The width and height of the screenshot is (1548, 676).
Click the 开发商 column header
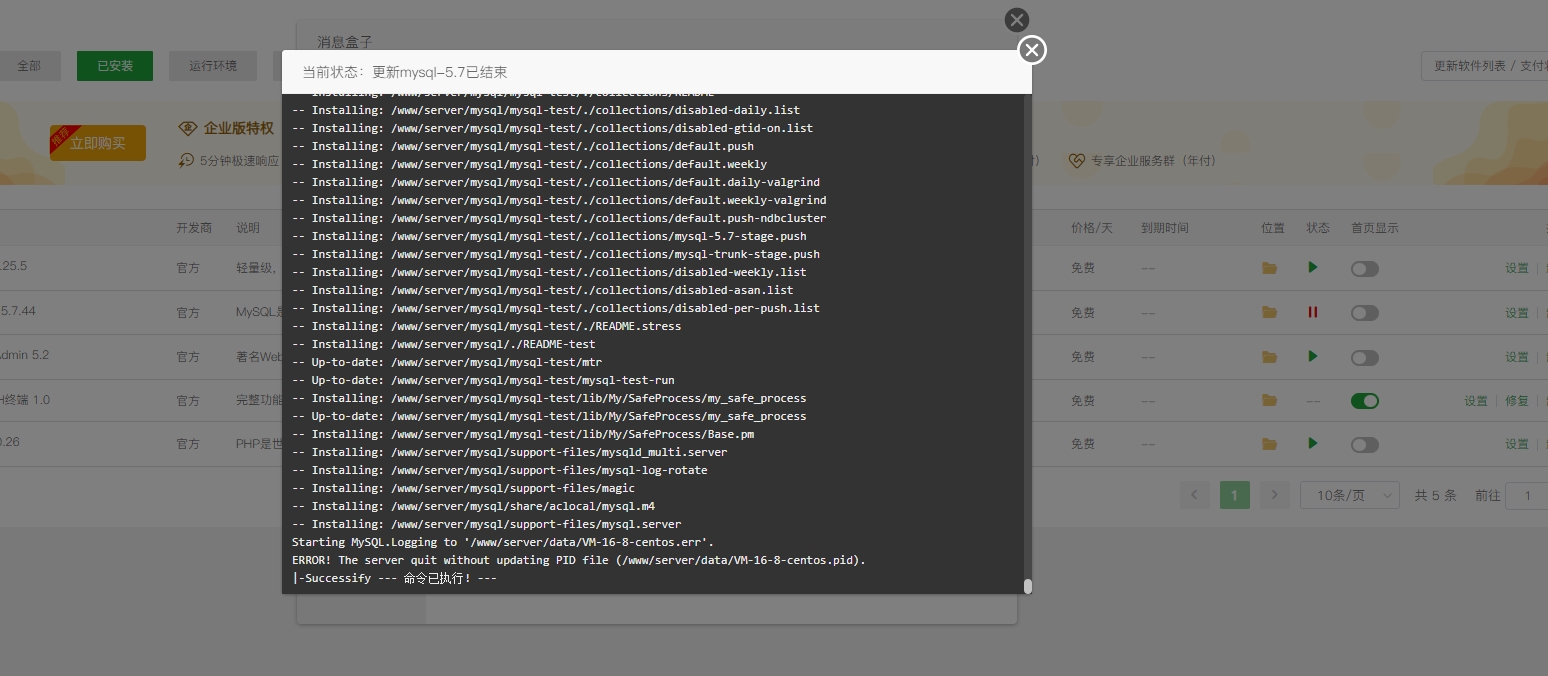(x=194, y=228)
